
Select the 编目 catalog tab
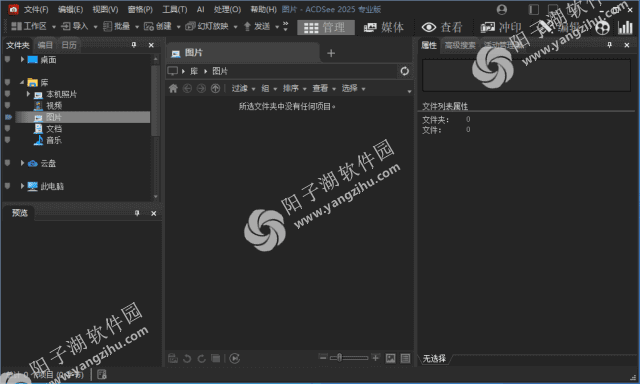point(45,45)
